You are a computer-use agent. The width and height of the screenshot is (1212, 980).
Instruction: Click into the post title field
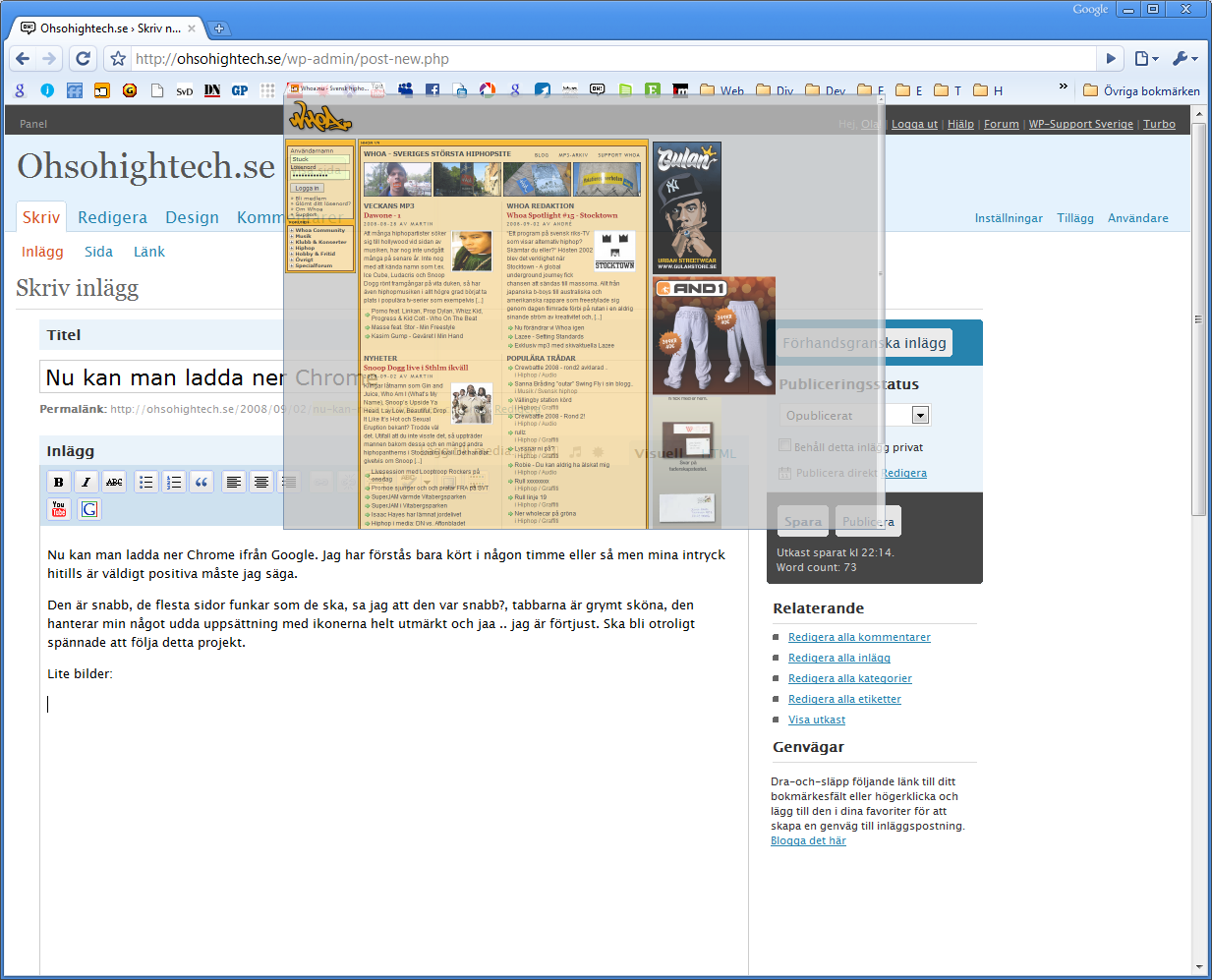click(393, 377)
